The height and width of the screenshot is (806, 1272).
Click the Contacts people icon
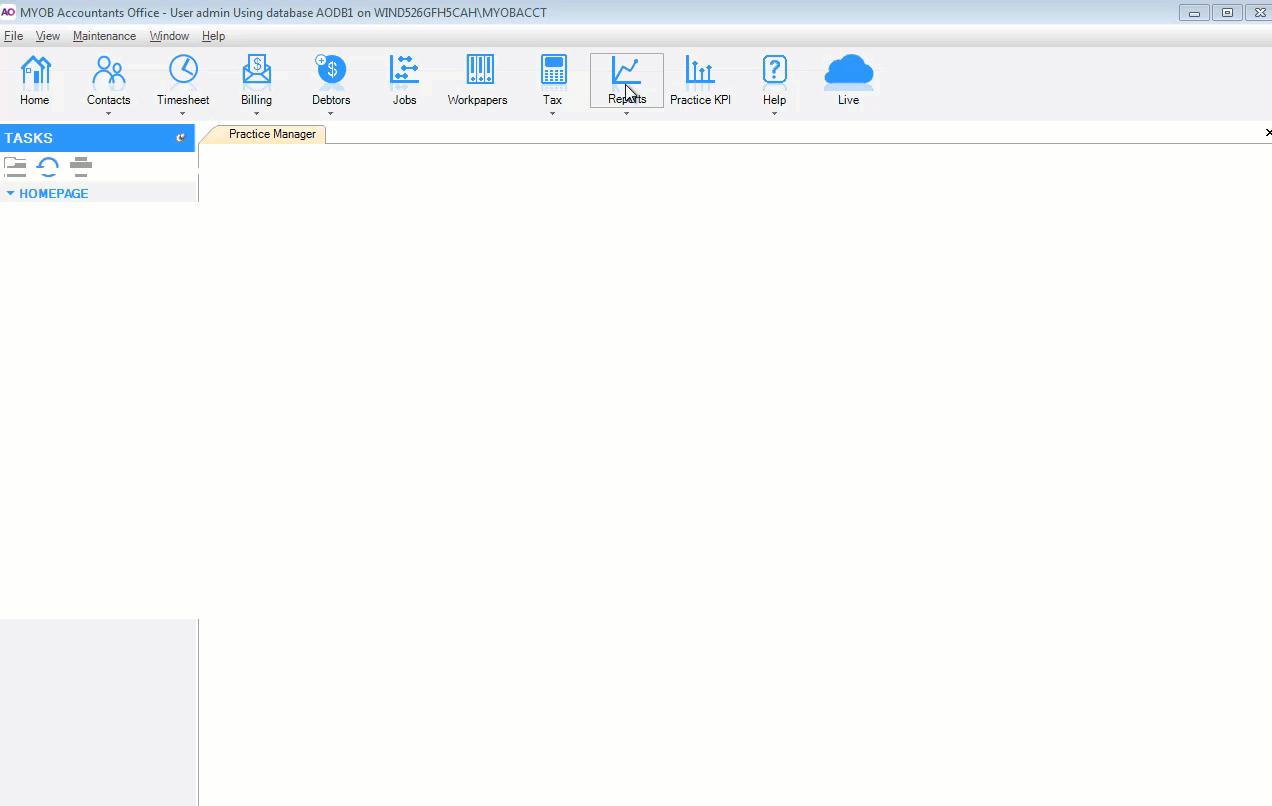108,72
